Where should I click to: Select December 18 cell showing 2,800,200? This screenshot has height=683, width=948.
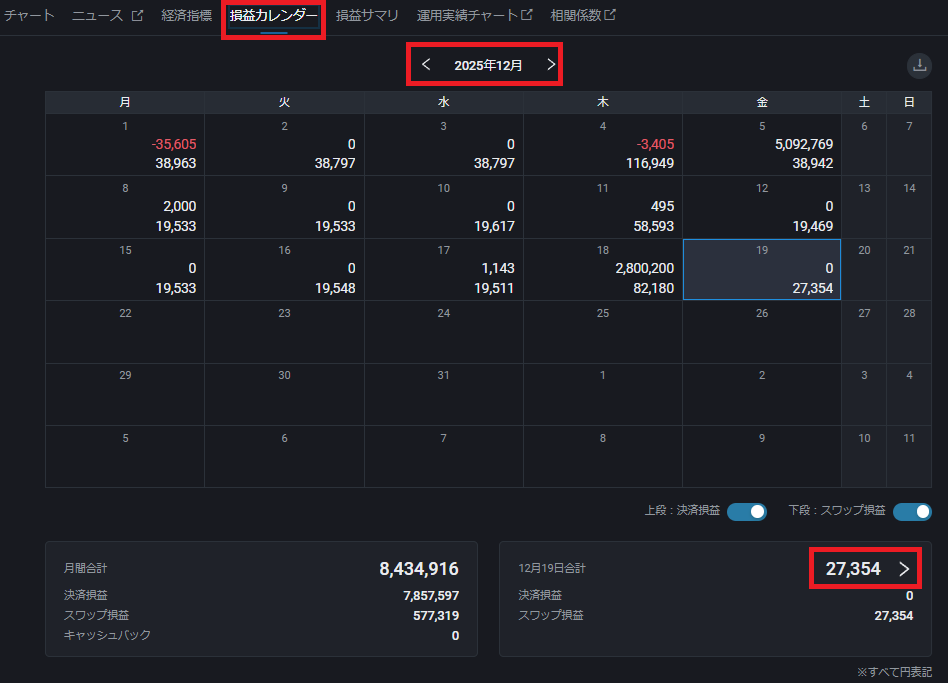(x=603, y=270)
